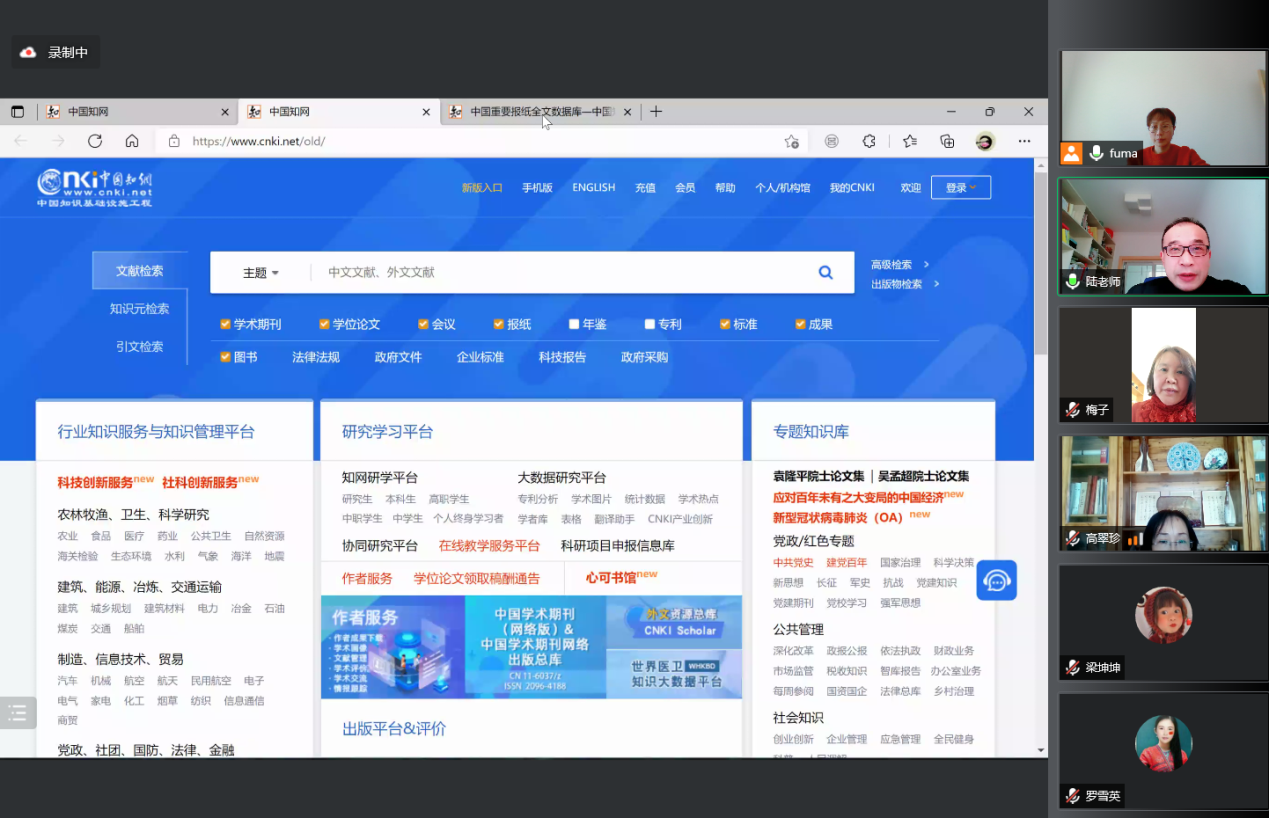Go to the browser home page icon
1269x818 pixels.
pyautogui.click(x=132, y=141)
